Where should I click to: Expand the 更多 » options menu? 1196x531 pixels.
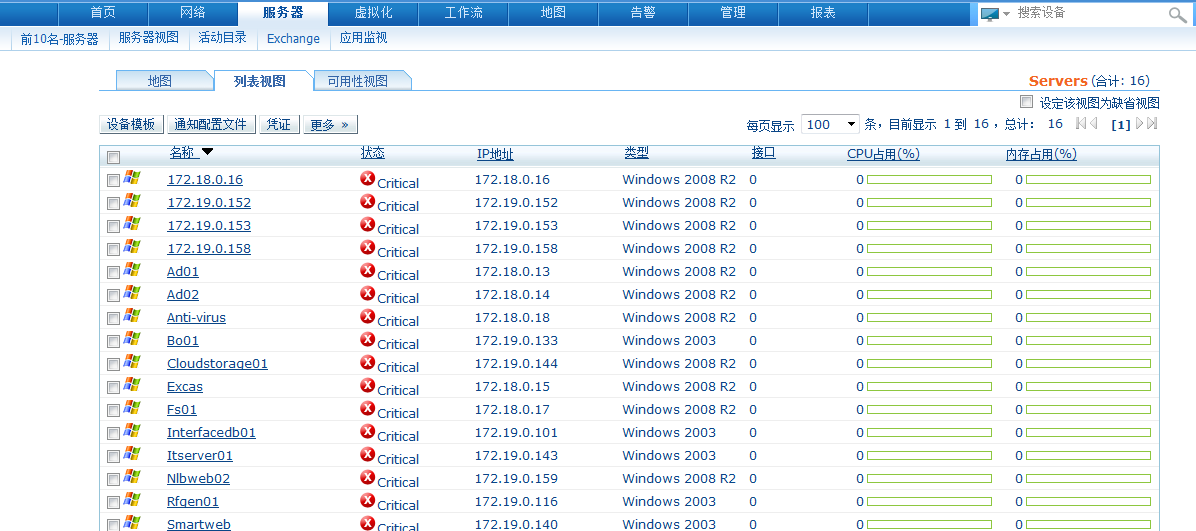tap(329, 125)
